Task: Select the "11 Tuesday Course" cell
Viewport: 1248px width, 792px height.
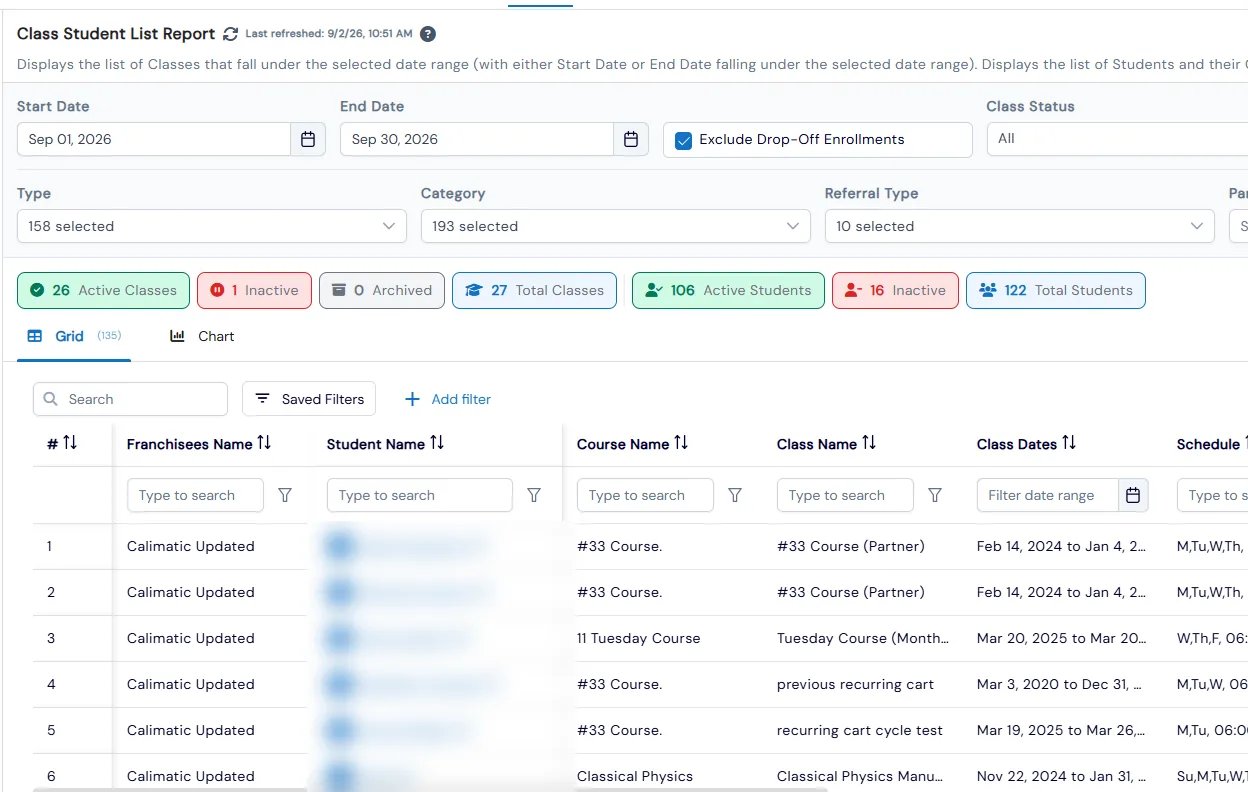Action: tap(639, 638)
